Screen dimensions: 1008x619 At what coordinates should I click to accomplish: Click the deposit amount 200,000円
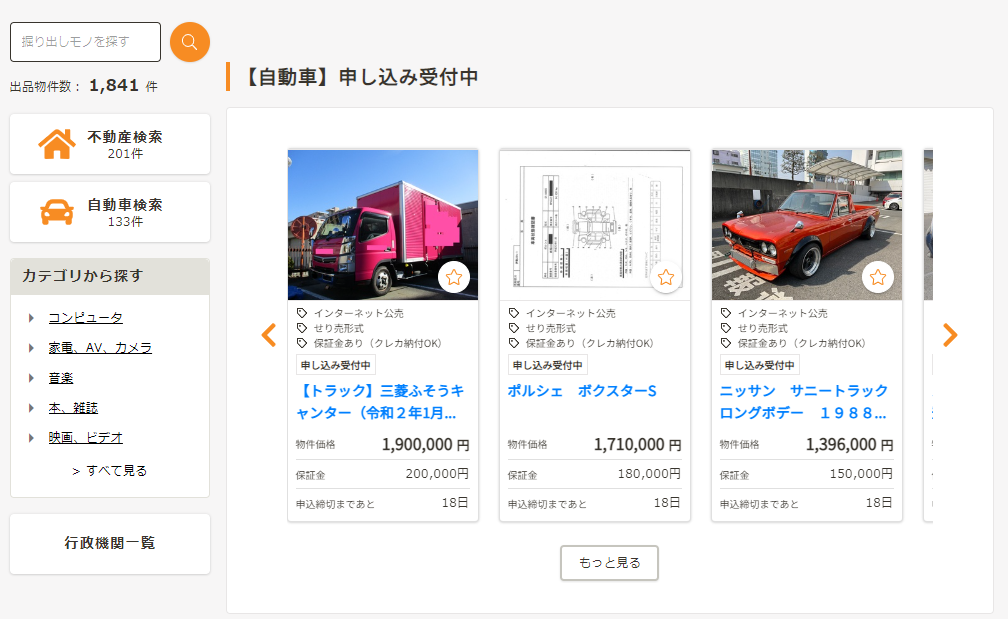pos(437,474)
